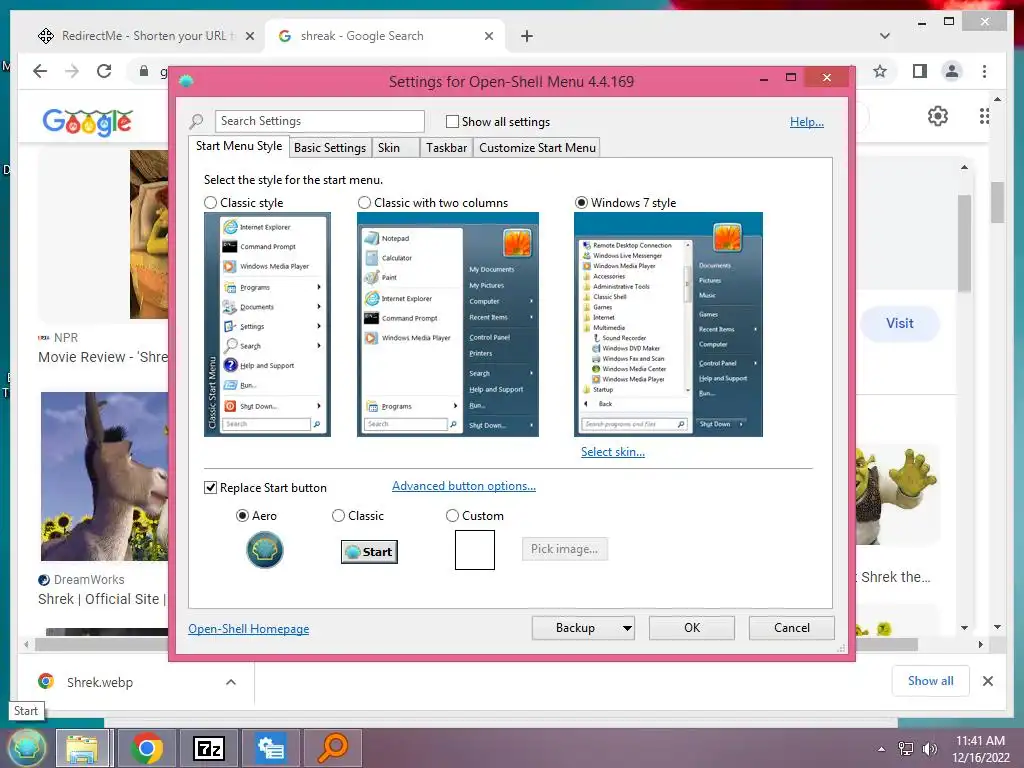Open Advanced button options... link

[x=464, y=486]
